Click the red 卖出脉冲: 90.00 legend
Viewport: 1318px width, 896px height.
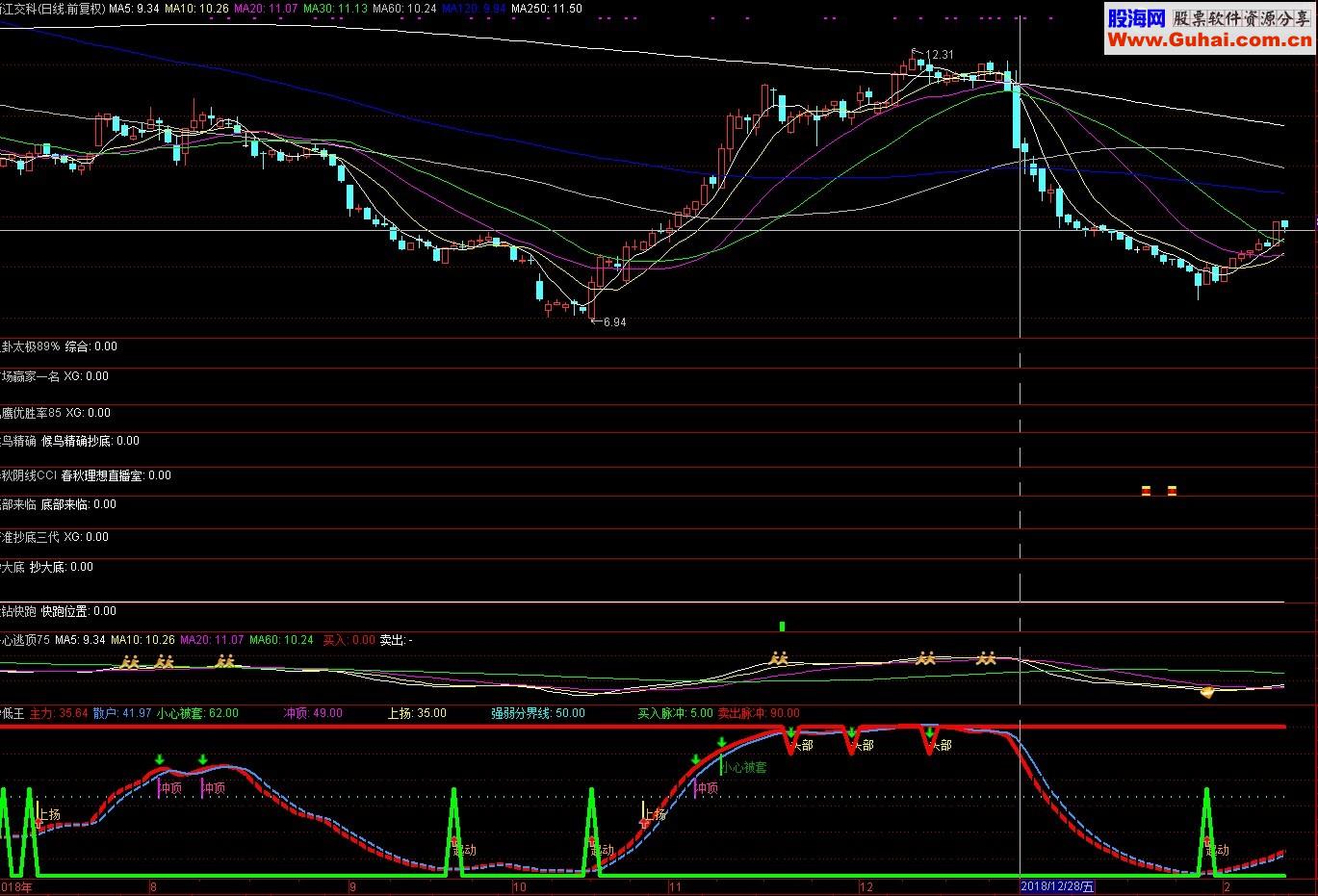tap(759, 714)
